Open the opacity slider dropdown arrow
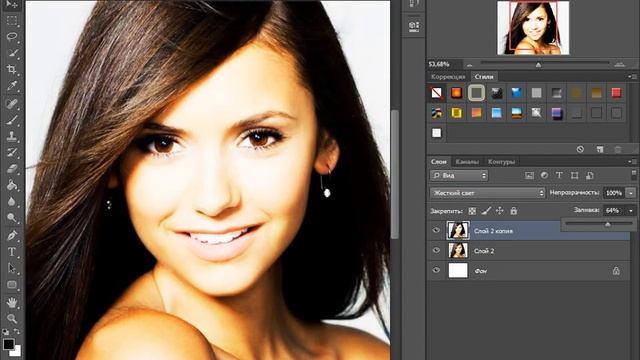The width and height of the screenshot is (640, 360). click(x=631, y=193)
